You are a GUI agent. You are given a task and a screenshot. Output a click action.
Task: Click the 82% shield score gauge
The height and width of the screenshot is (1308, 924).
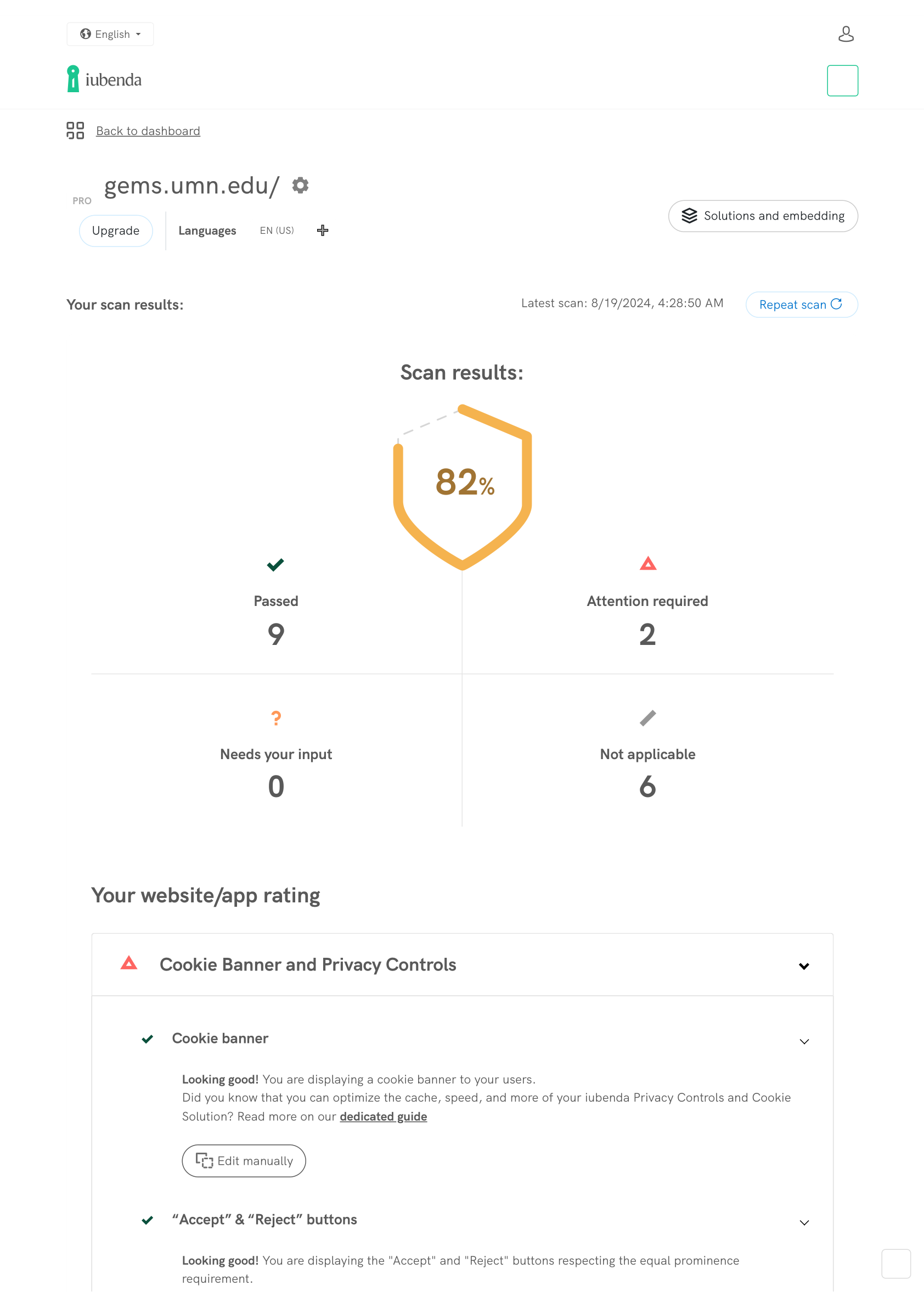pos(463,485)
